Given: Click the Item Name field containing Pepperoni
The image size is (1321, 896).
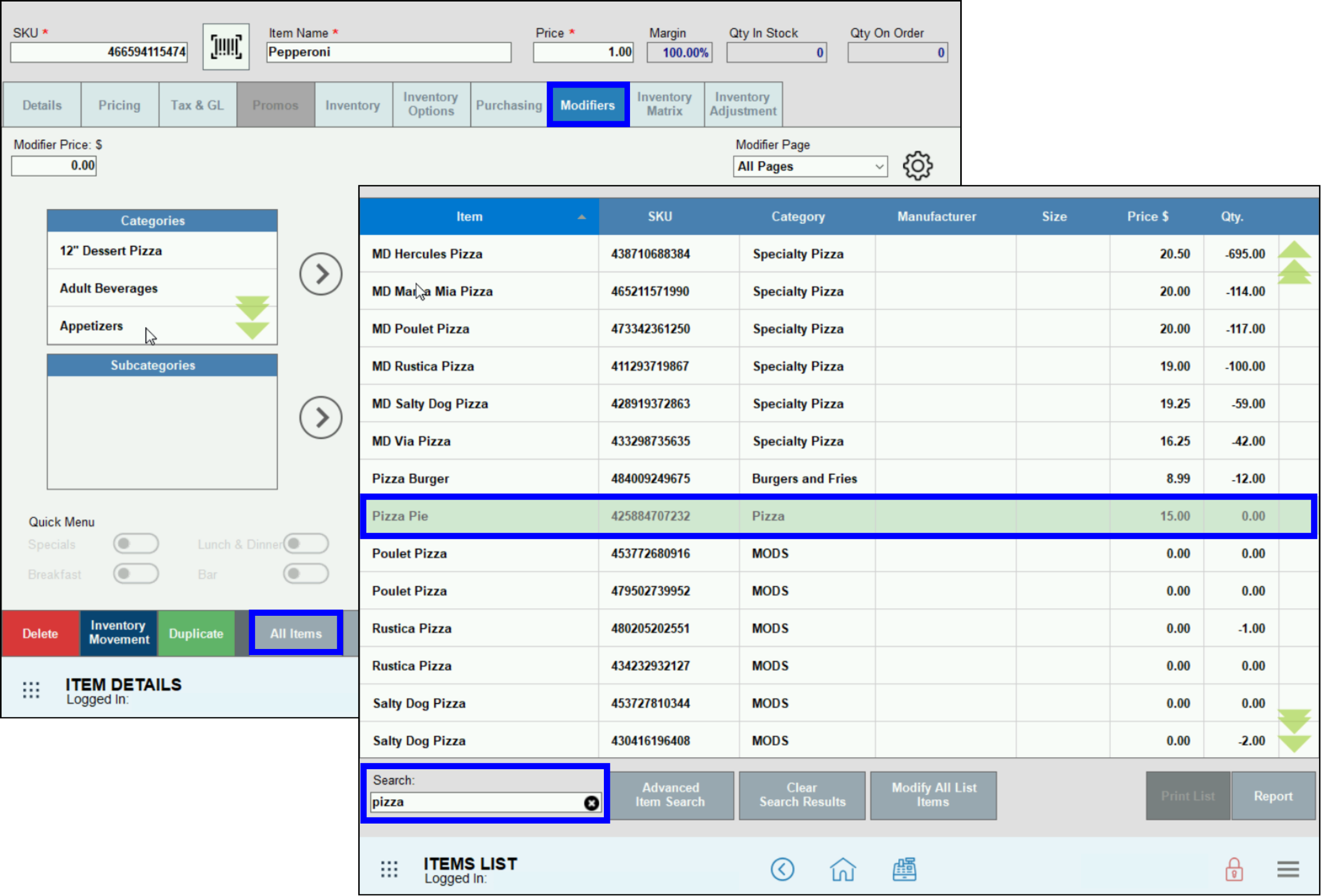Looking at the screenshot, I should point(389,52).
